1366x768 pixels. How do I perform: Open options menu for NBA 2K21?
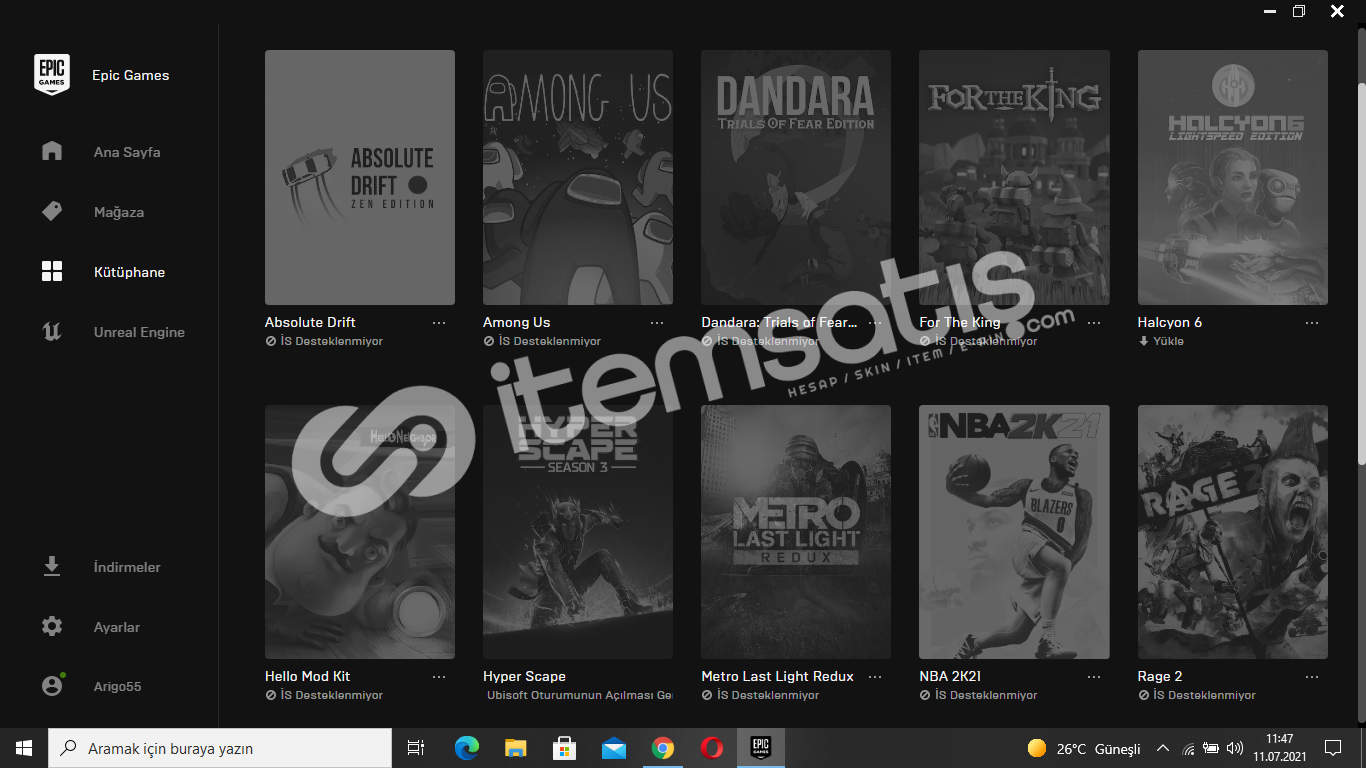pyautogui.click(x=1094, y=676)
